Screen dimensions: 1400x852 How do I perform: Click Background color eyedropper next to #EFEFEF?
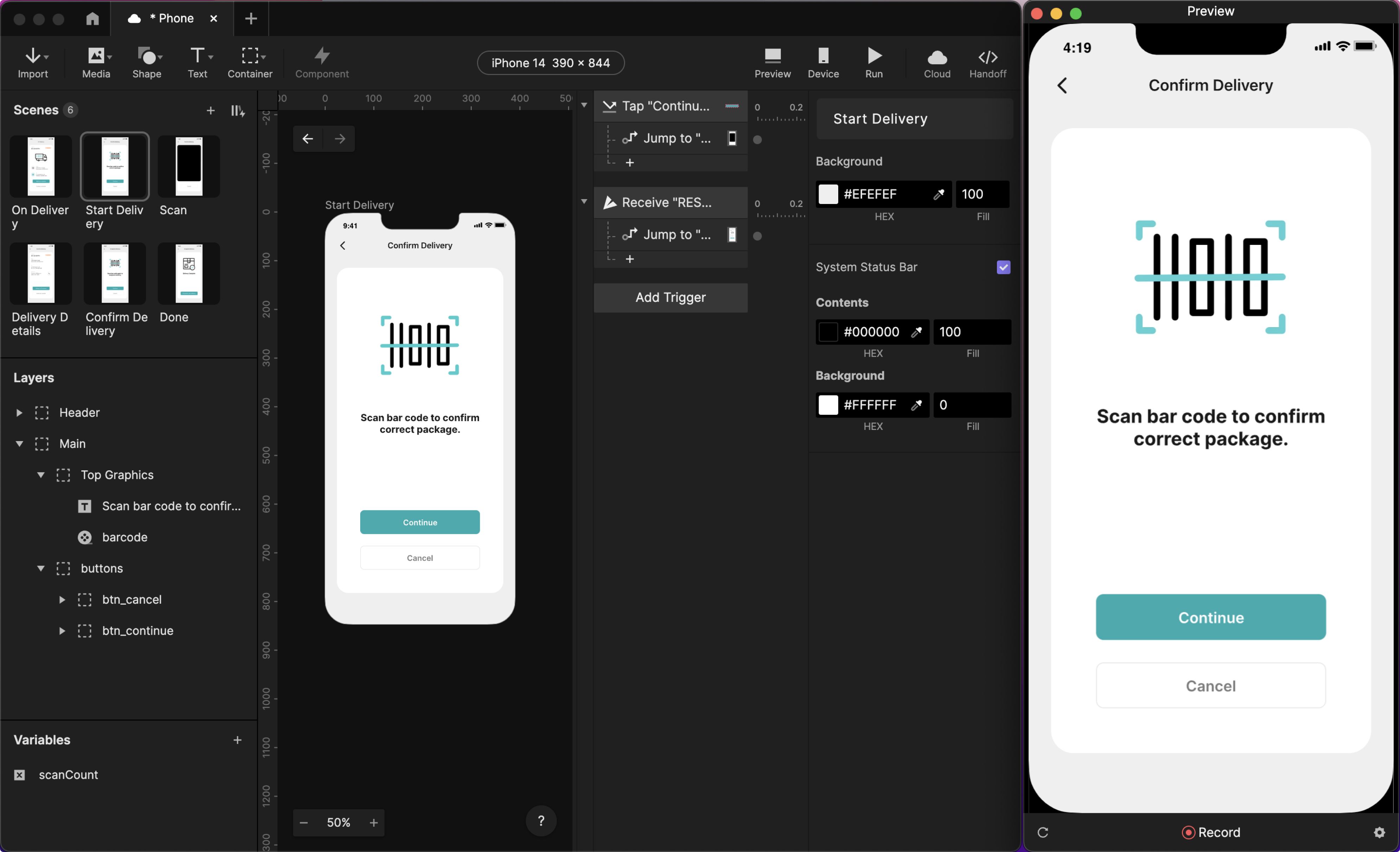coord(938,195)
